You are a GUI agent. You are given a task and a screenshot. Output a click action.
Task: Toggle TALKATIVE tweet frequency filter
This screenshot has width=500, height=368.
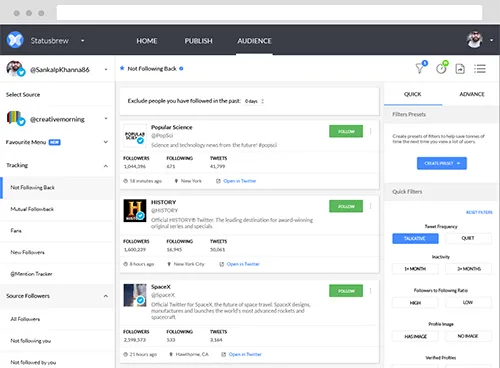415,238
